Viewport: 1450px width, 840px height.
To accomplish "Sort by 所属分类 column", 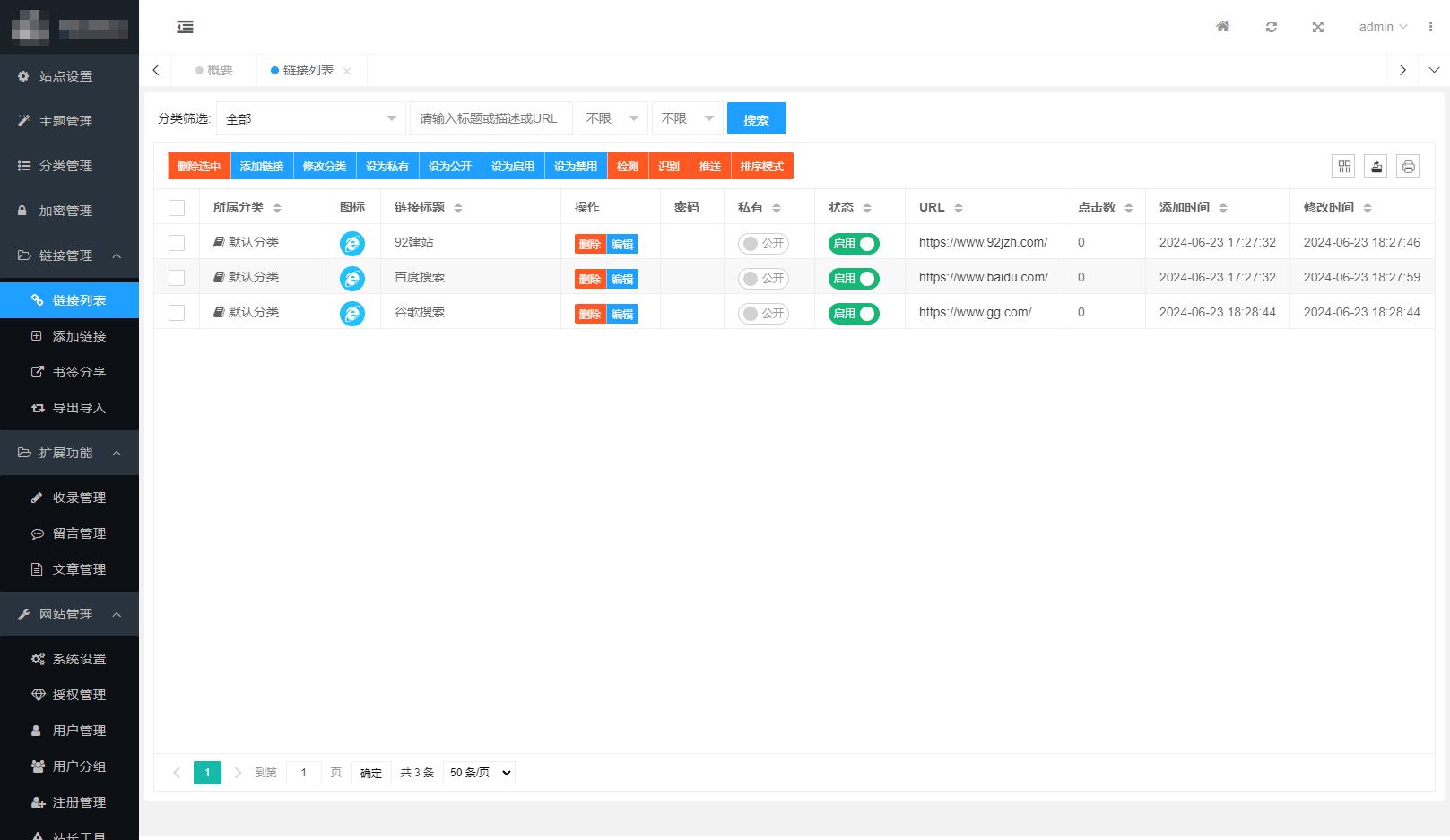I will point(277,208).
